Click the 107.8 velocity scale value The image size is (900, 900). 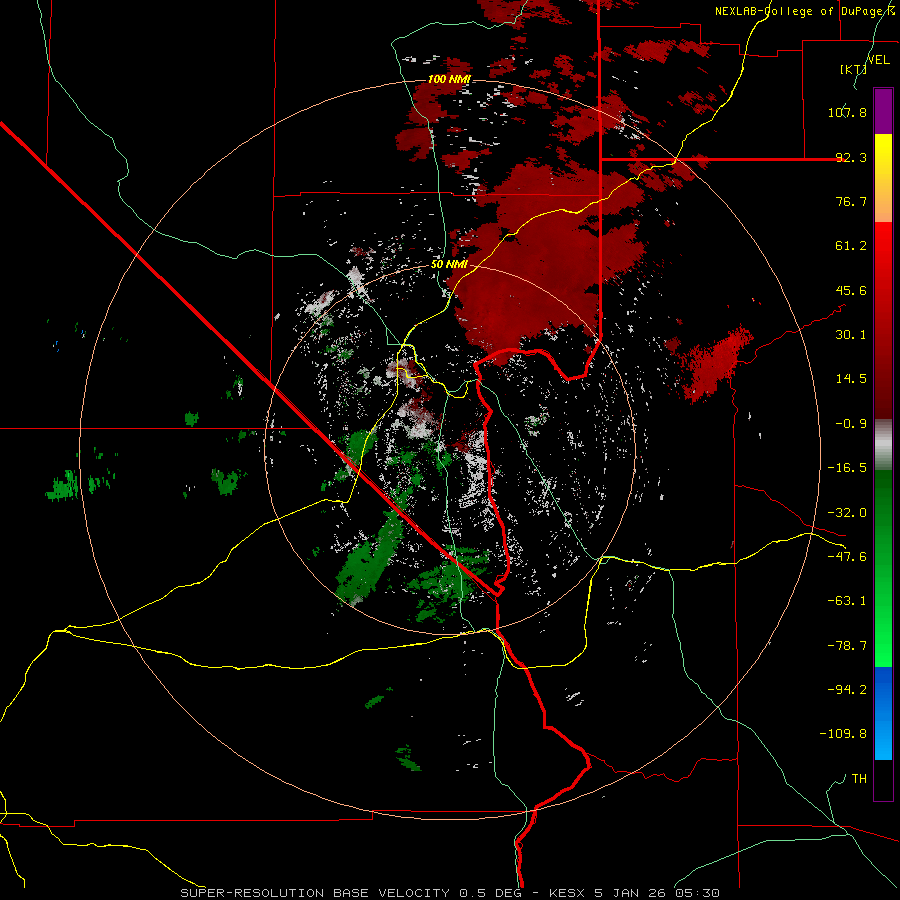click(x=847, y=112)
